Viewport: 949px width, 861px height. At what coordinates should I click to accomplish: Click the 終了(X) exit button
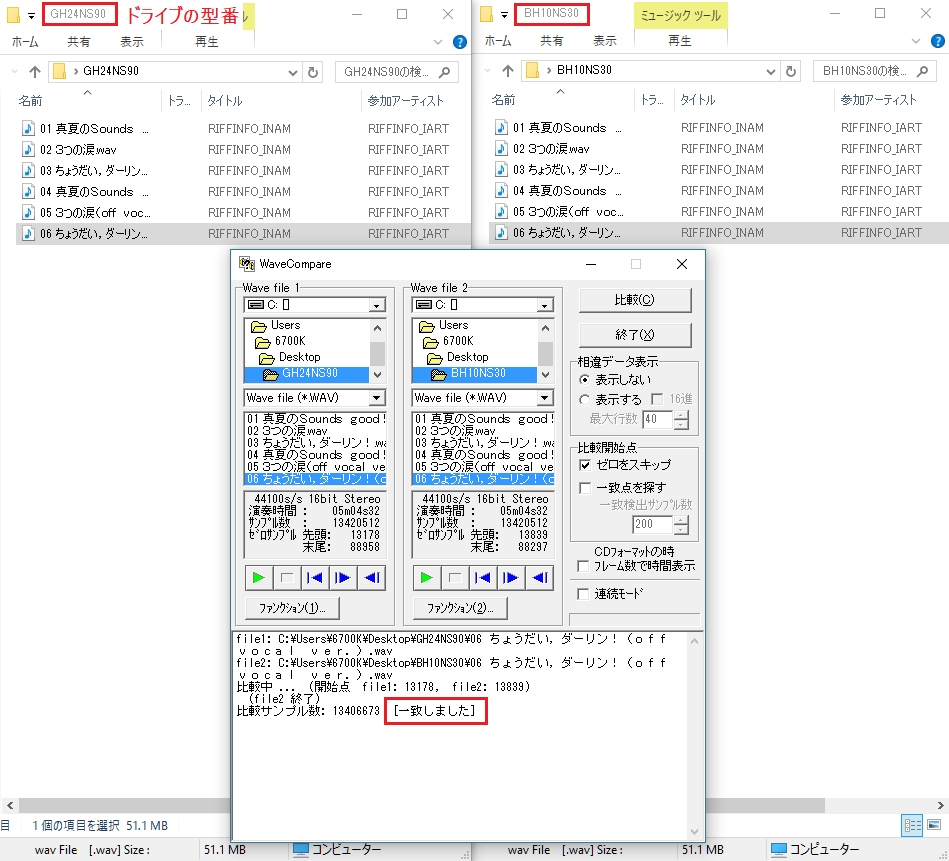635,335
